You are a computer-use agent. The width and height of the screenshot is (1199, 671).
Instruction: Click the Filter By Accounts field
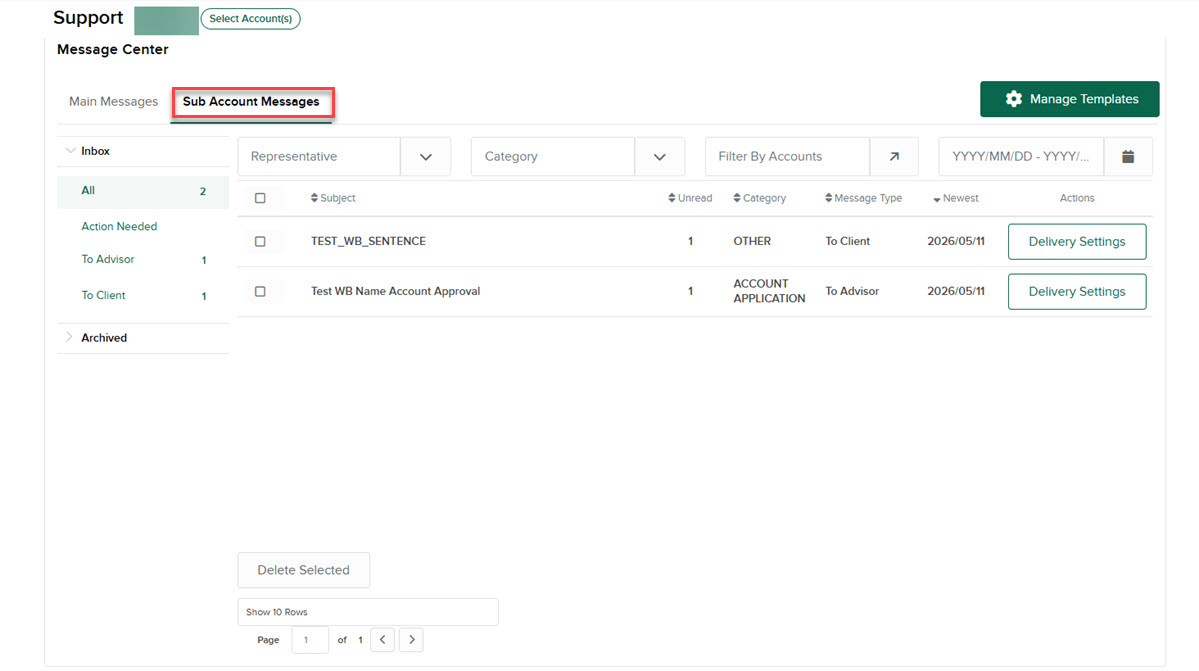(x=788, y=157)
